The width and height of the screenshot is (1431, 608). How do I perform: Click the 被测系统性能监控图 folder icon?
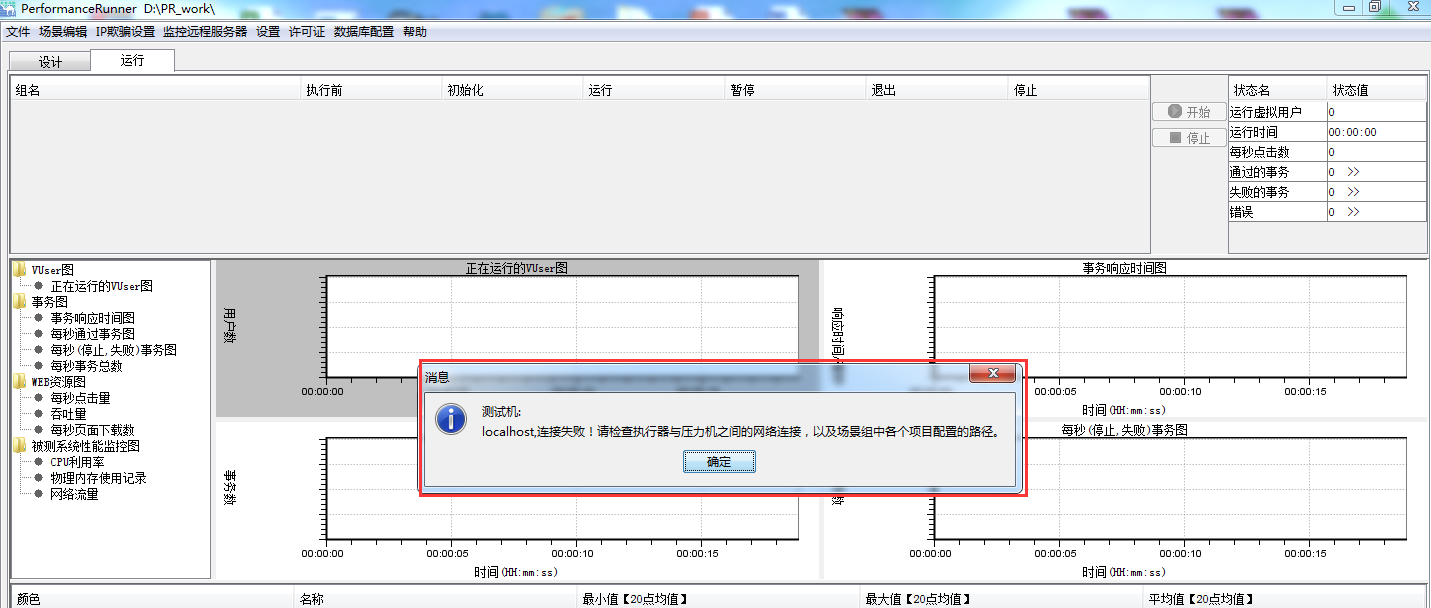tap(20, 446)
